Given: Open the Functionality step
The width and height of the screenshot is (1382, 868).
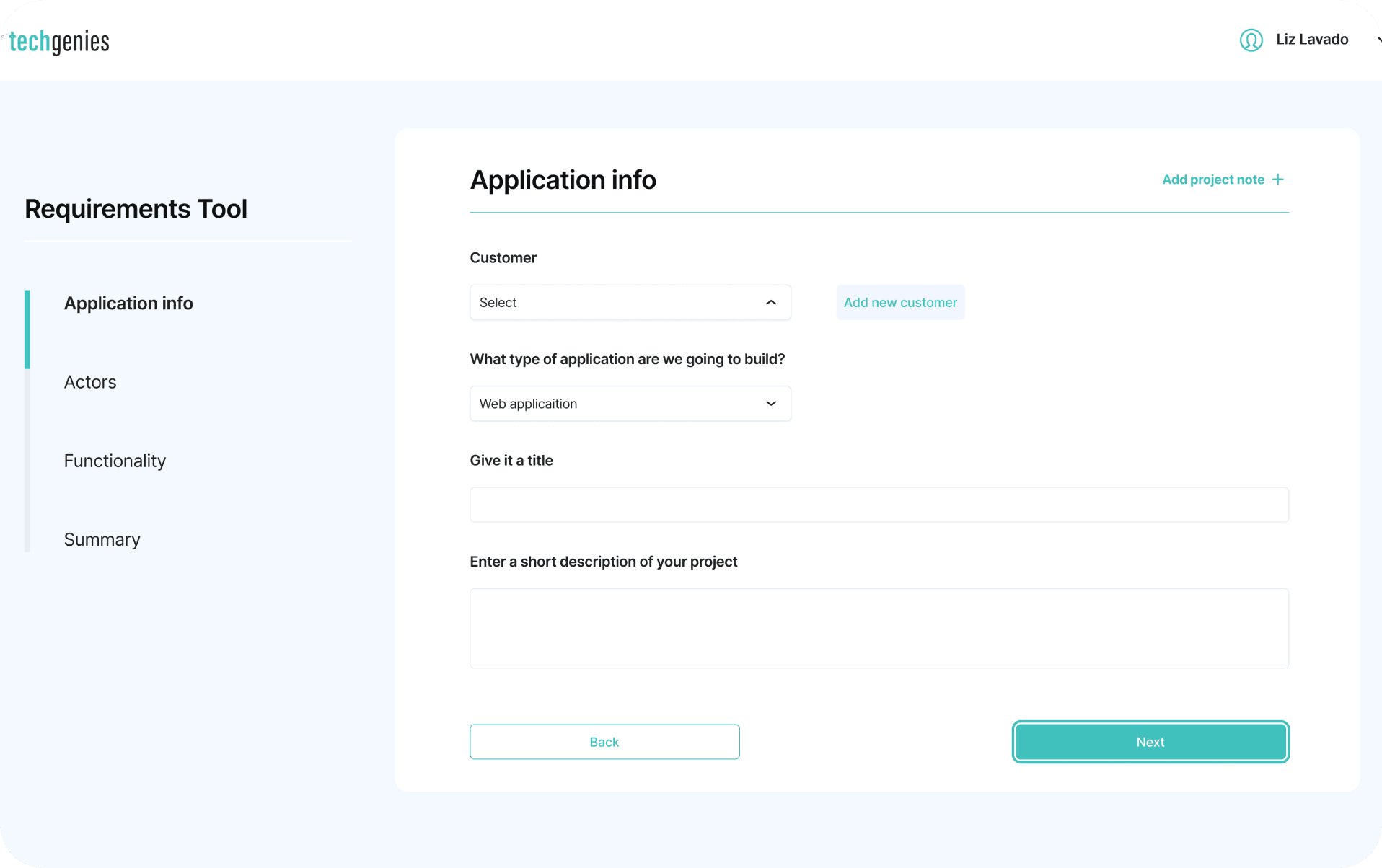Looking at the screenshot, I should coord(115,461).
